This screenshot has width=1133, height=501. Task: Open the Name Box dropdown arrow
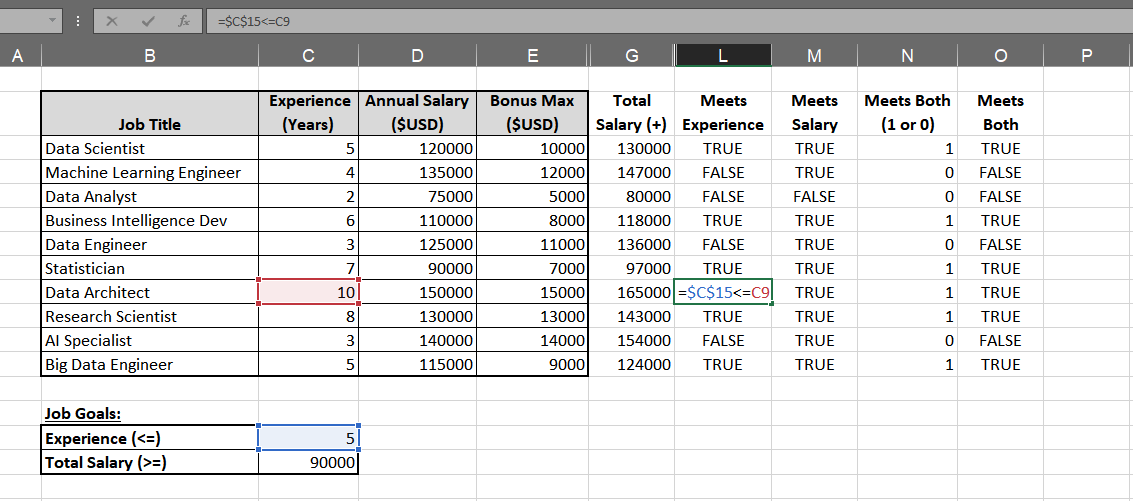pos(51,21)
